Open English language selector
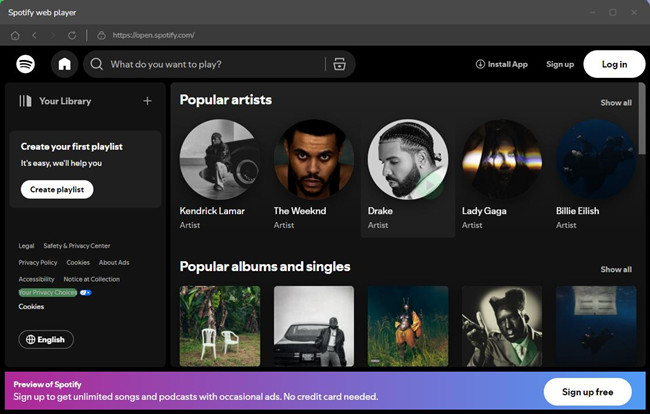650x414 pixels. coord(46,339)
